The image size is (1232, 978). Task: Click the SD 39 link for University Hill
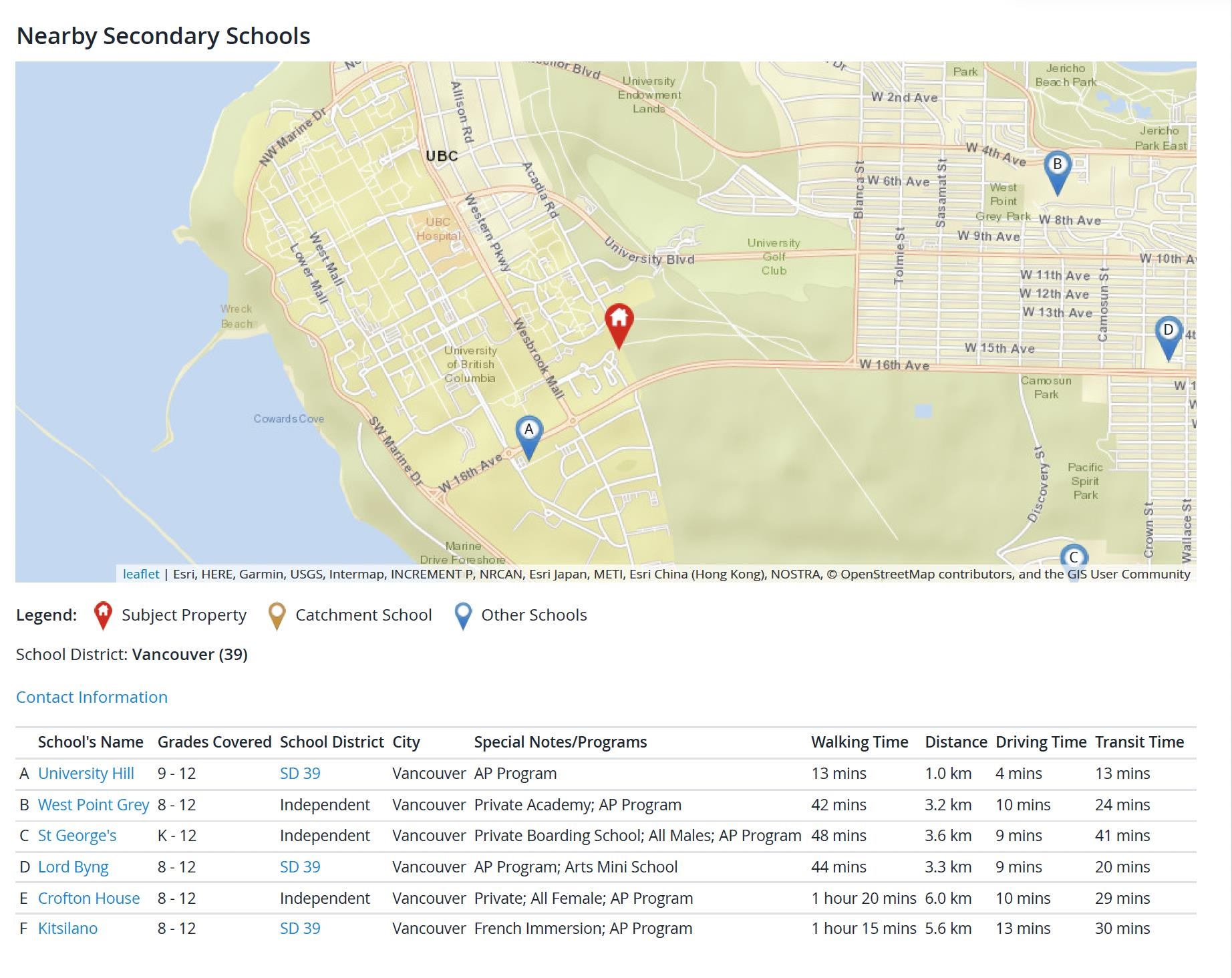click(300, 773)
